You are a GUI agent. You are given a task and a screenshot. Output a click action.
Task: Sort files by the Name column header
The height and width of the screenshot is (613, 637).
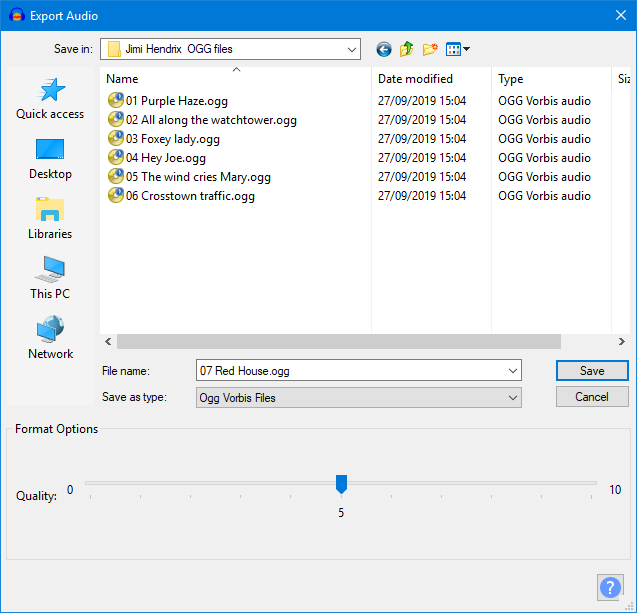[x=236, y=78]
